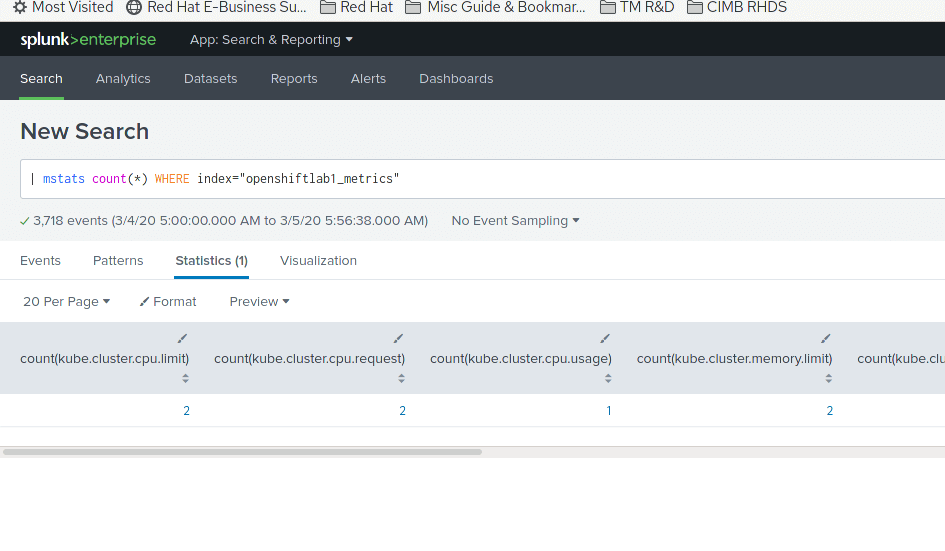Sort by count(kube.cluster.memory.limit) column arrows
Image resolution: width=945 pixels, height=551 pixels.
[x=829, y=378]
